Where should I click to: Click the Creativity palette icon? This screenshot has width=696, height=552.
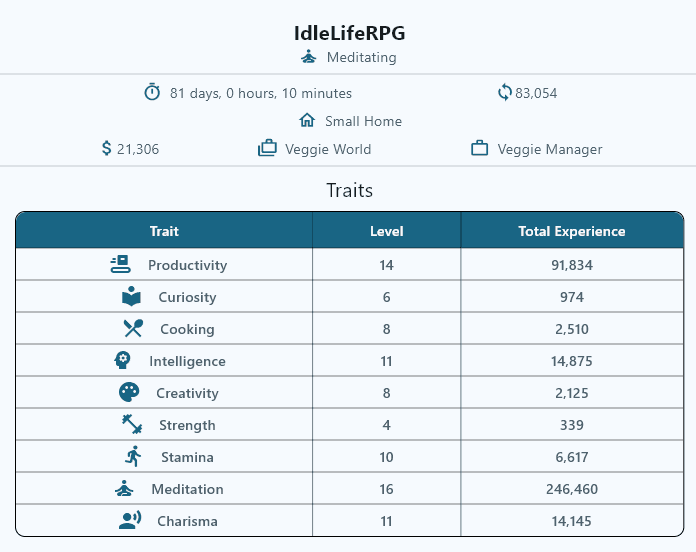(x=129, y=392)
